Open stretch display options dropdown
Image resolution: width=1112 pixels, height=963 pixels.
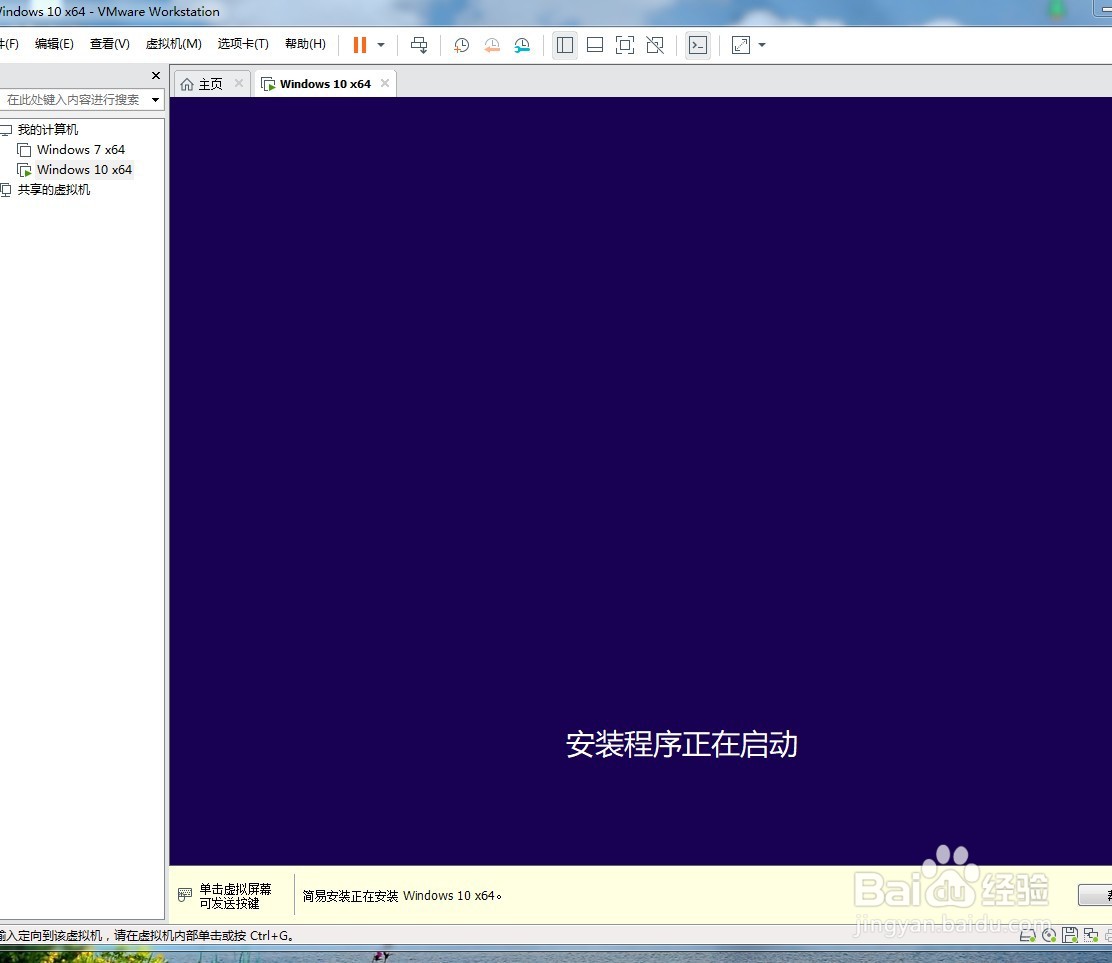[x=762, y=45]
